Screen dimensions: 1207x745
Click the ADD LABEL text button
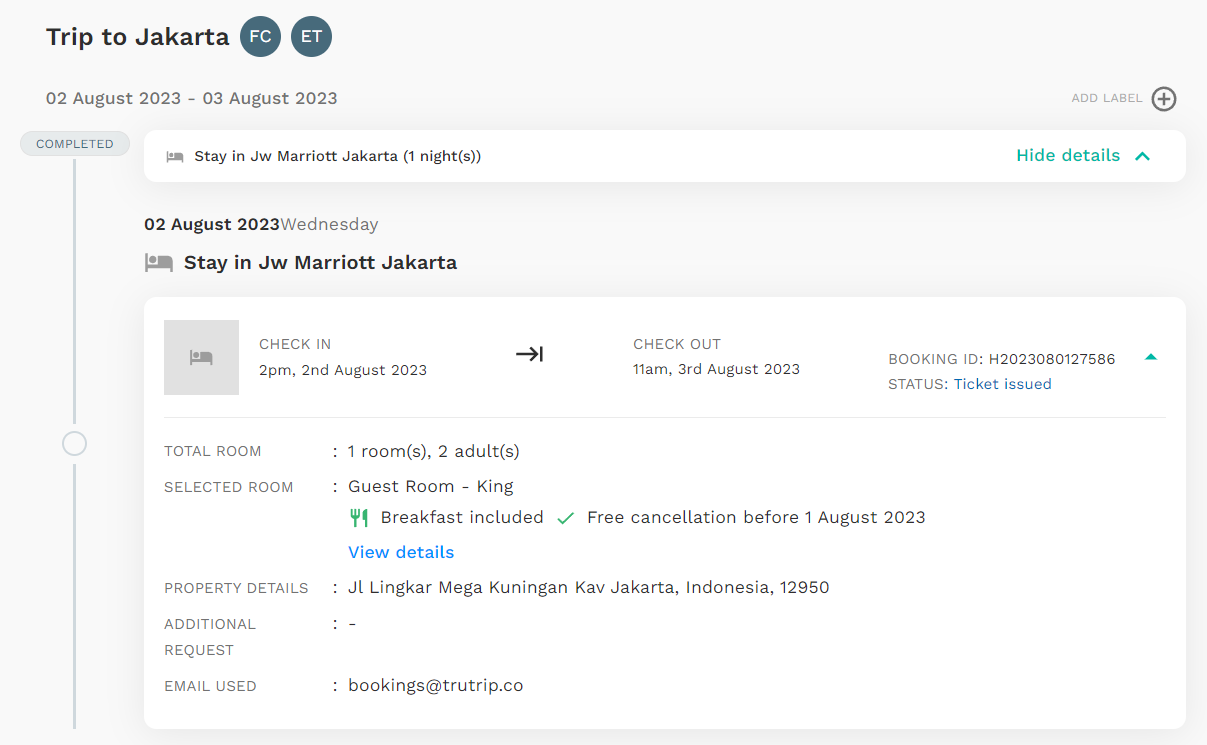pos(1107,99)
